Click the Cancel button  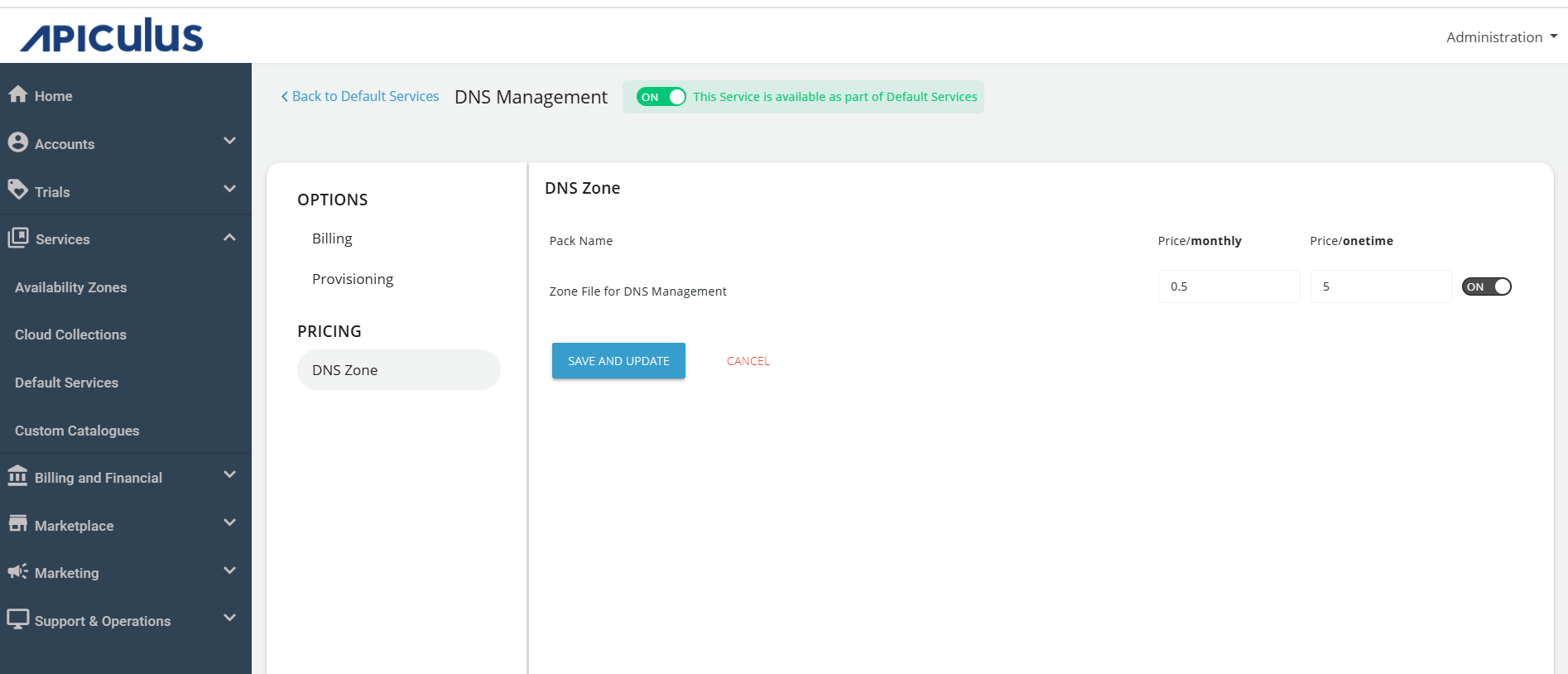[748, 361]
